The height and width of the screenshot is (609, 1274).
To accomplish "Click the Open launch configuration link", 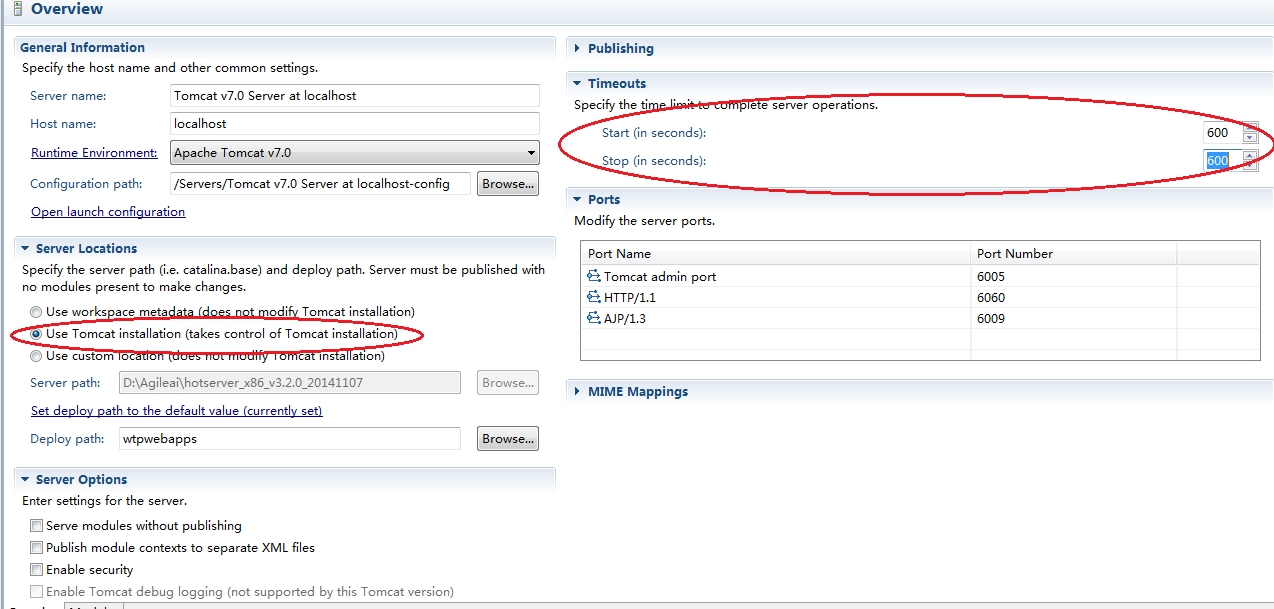I will (x=108, y=212).
